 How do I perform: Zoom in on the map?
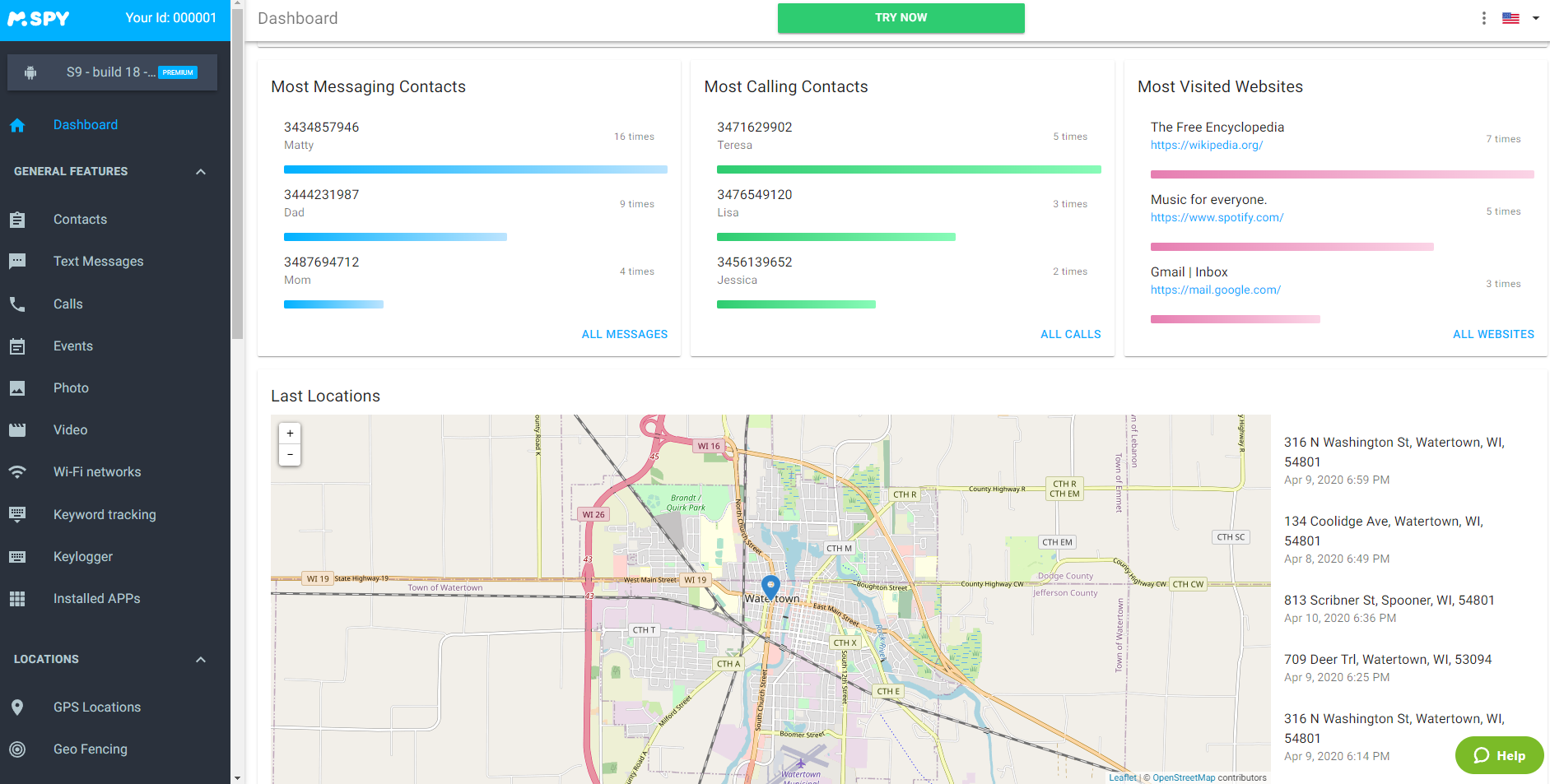(290, 434)
